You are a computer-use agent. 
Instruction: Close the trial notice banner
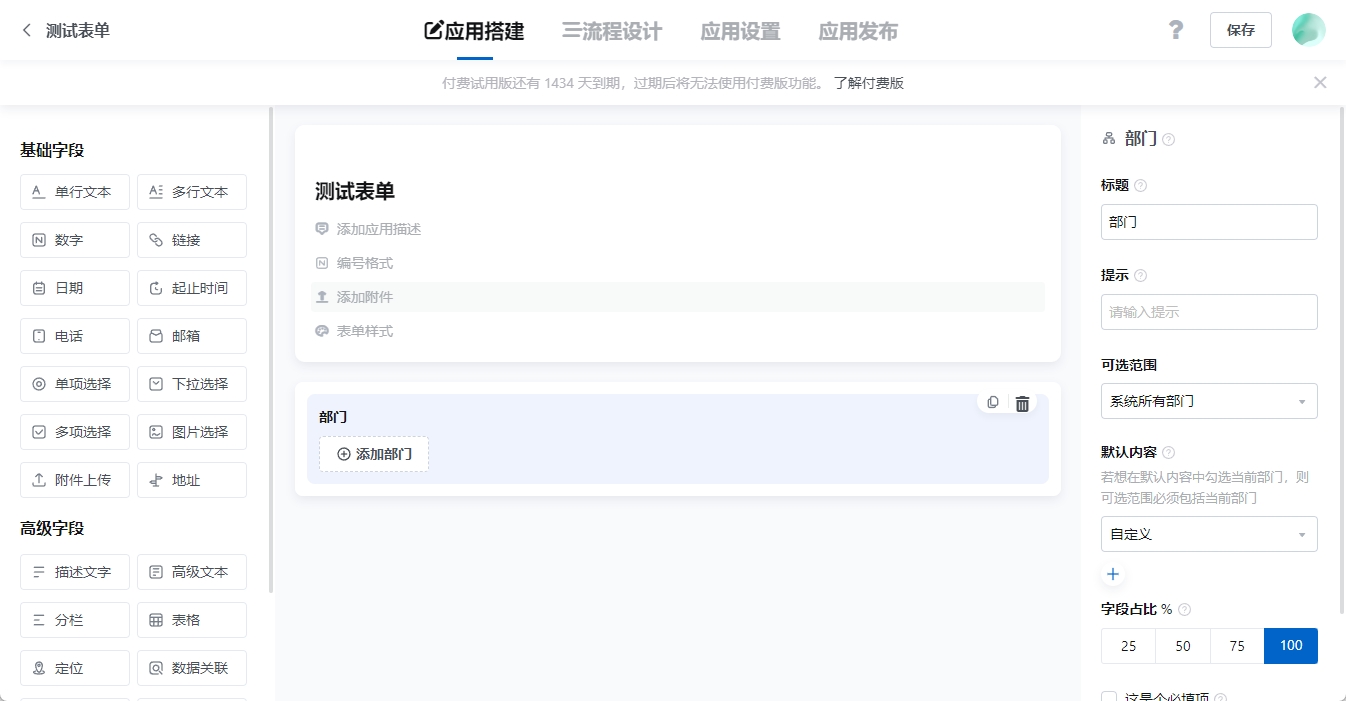[1320, 83]
